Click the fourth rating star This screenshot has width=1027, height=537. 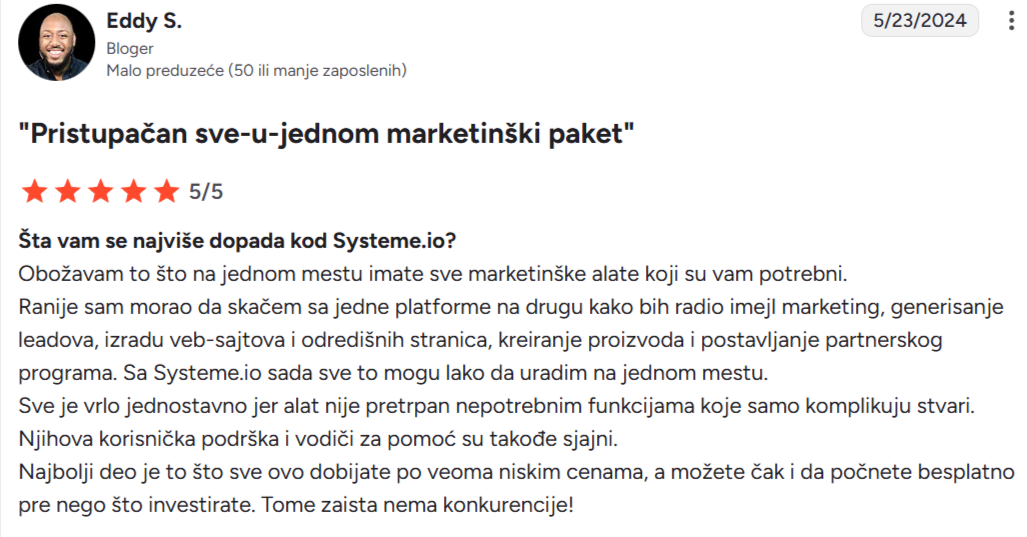tap(133, 191)
